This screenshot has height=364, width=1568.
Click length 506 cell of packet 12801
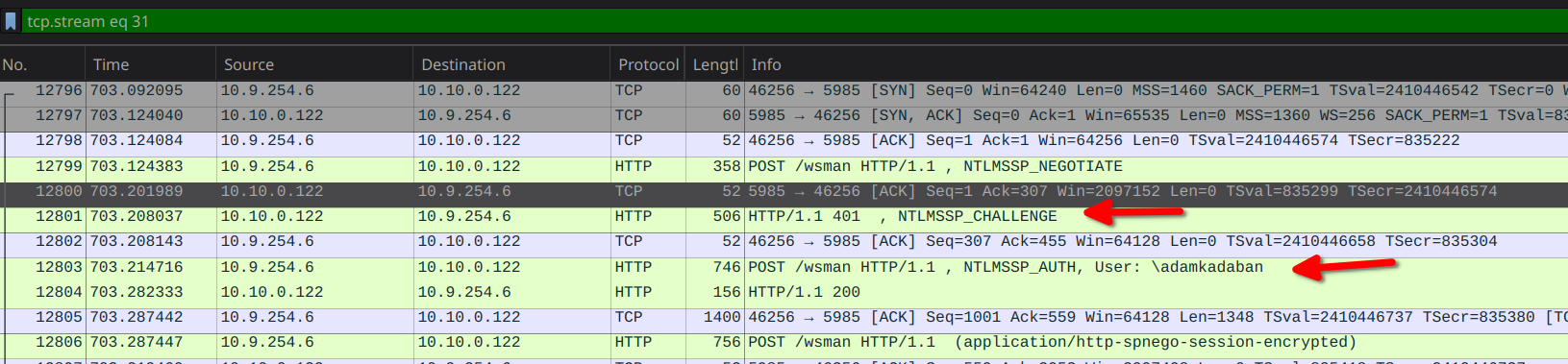click(x=727, y=216)
